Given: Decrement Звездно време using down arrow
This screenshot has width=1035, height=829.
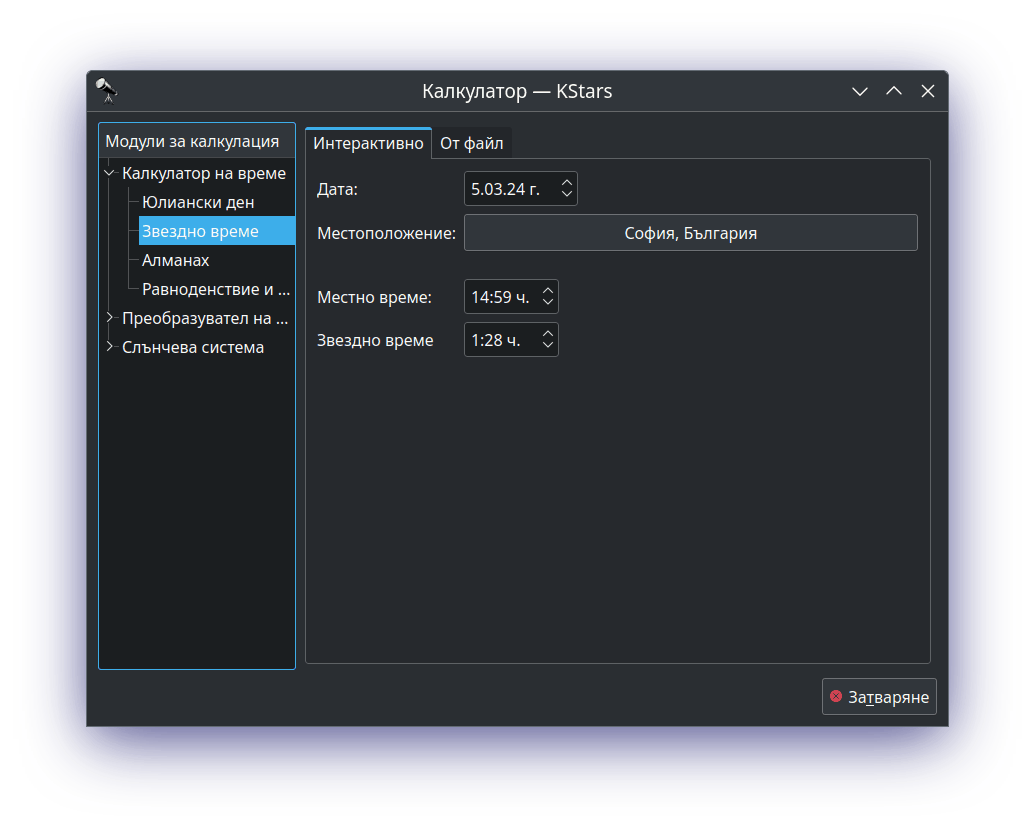Looking at the screenshot, I should click(x=548, y=346).
